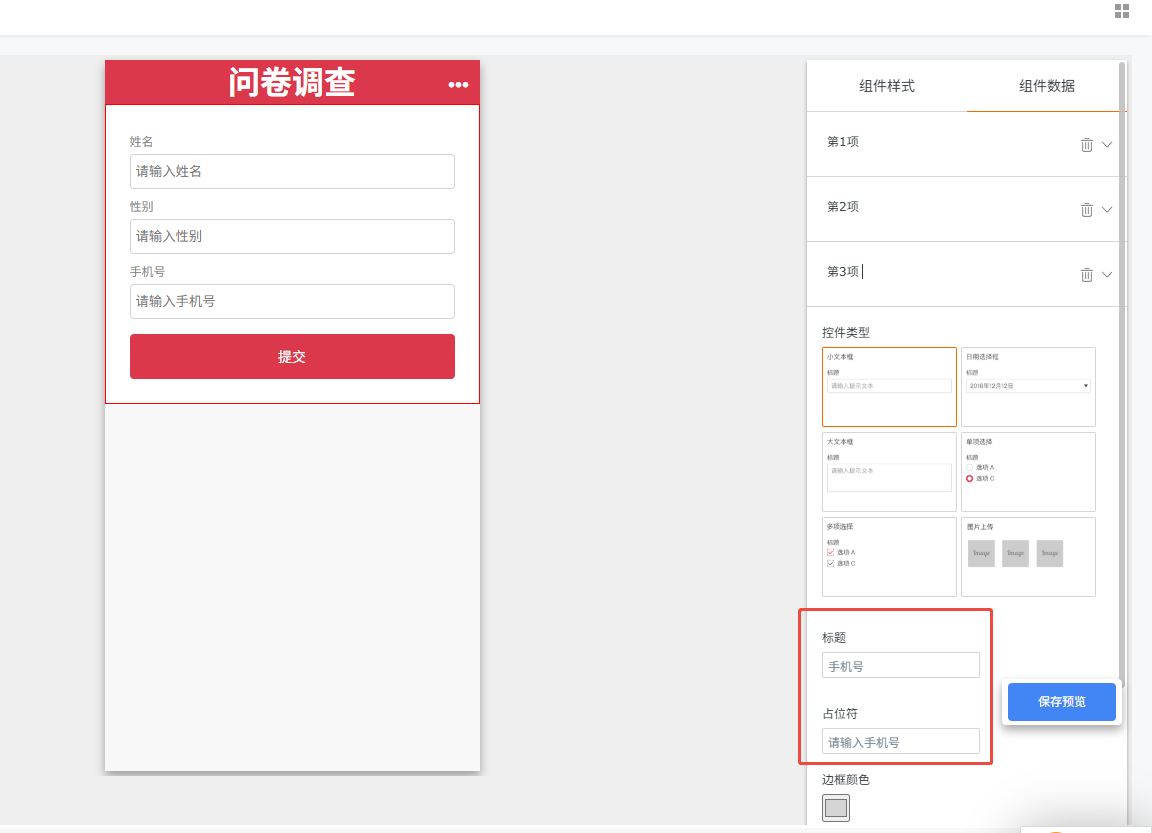Click the 保存预览 button
This screenshot has height=833, width=1152.
click(x=1061, y=702)
